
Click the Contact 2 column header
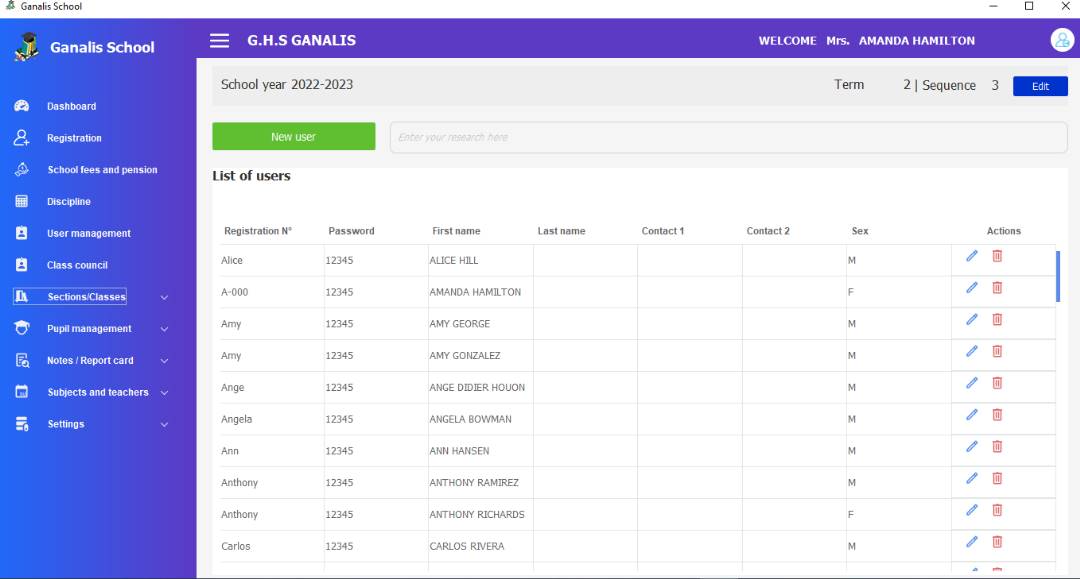click(x=768, y=231)
